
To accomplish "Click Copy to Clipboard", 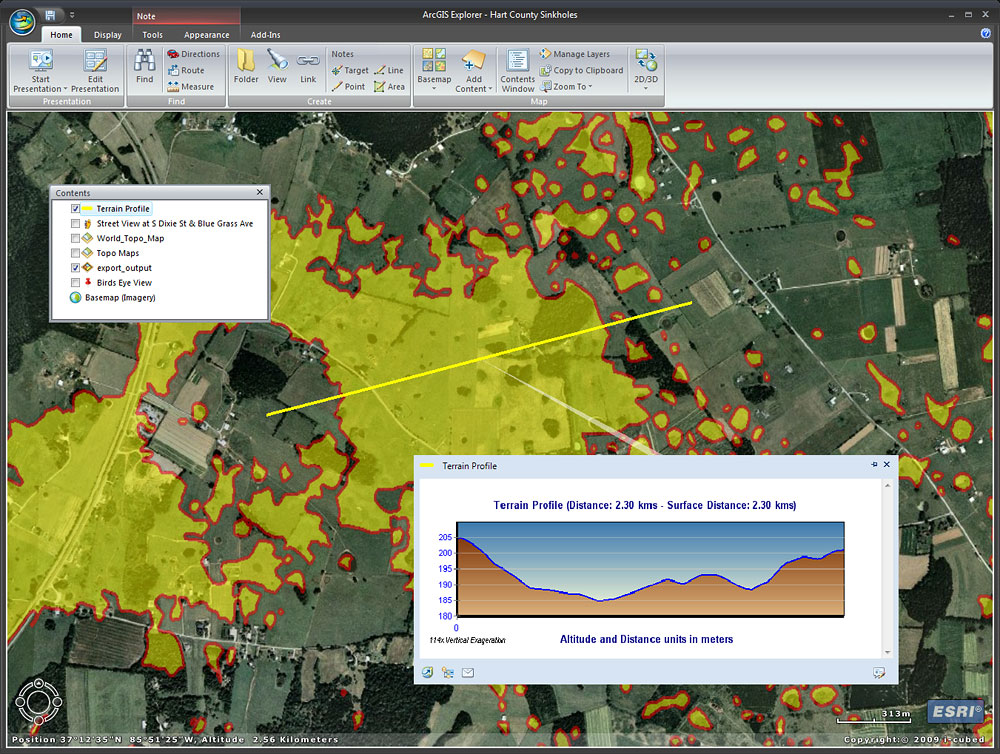I will [x=582, y=70].
